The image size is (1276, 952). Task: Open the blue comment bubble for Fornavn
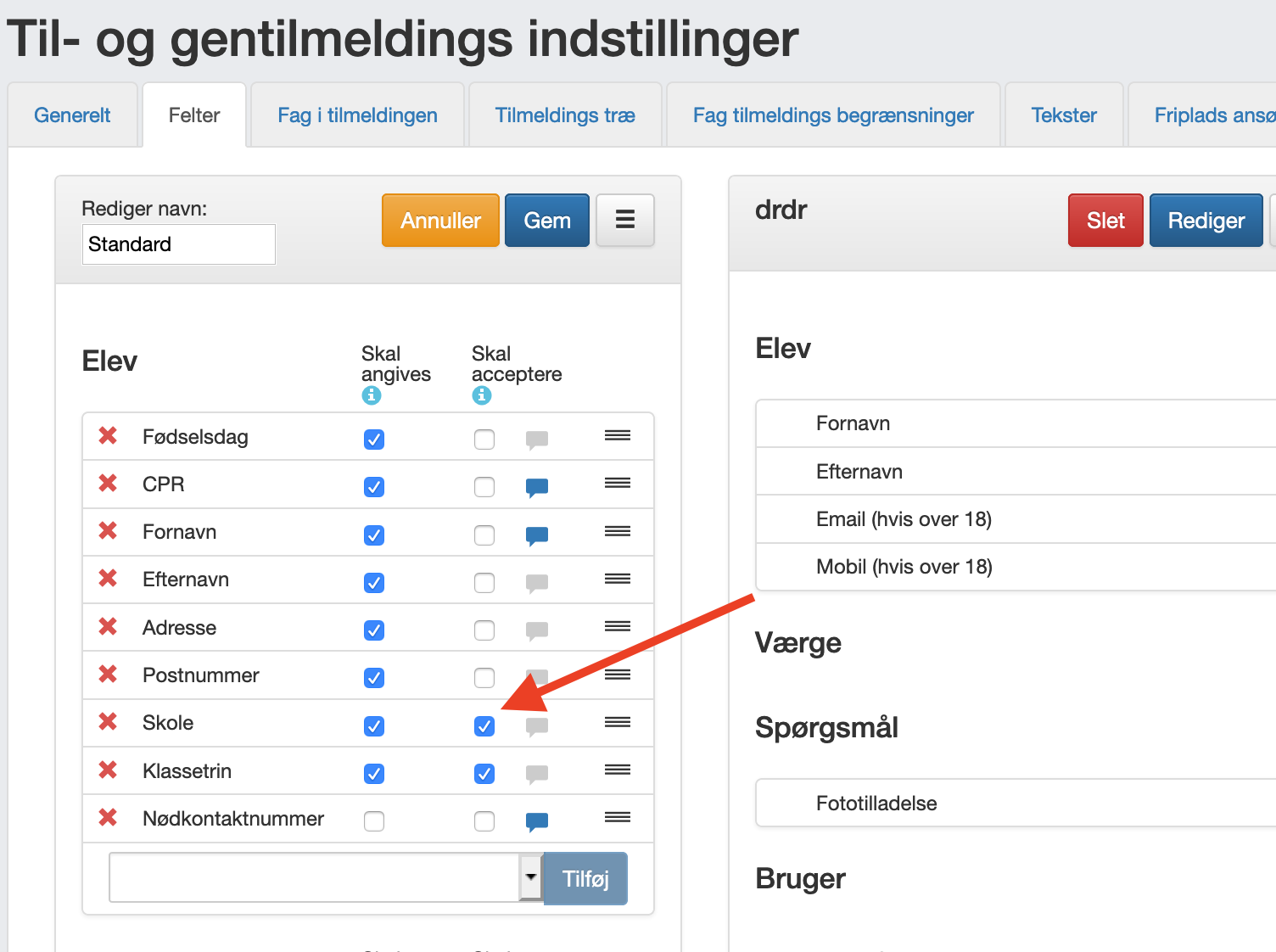pyautogui.click(x=537, y=535)
